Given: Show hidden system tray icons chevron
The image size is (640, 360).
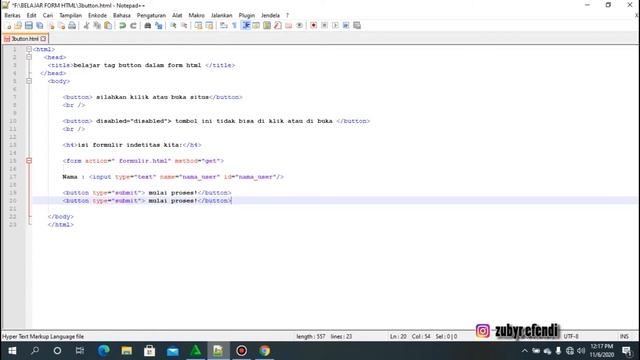Looking at the screenshot, I should [524, 351].
